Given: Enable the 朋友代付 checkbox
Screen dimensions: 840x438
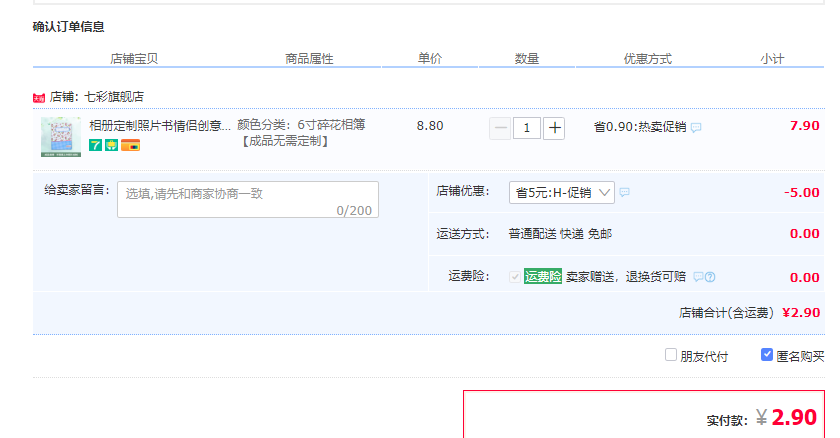Looking at the screenshot, I should [671, 354].
